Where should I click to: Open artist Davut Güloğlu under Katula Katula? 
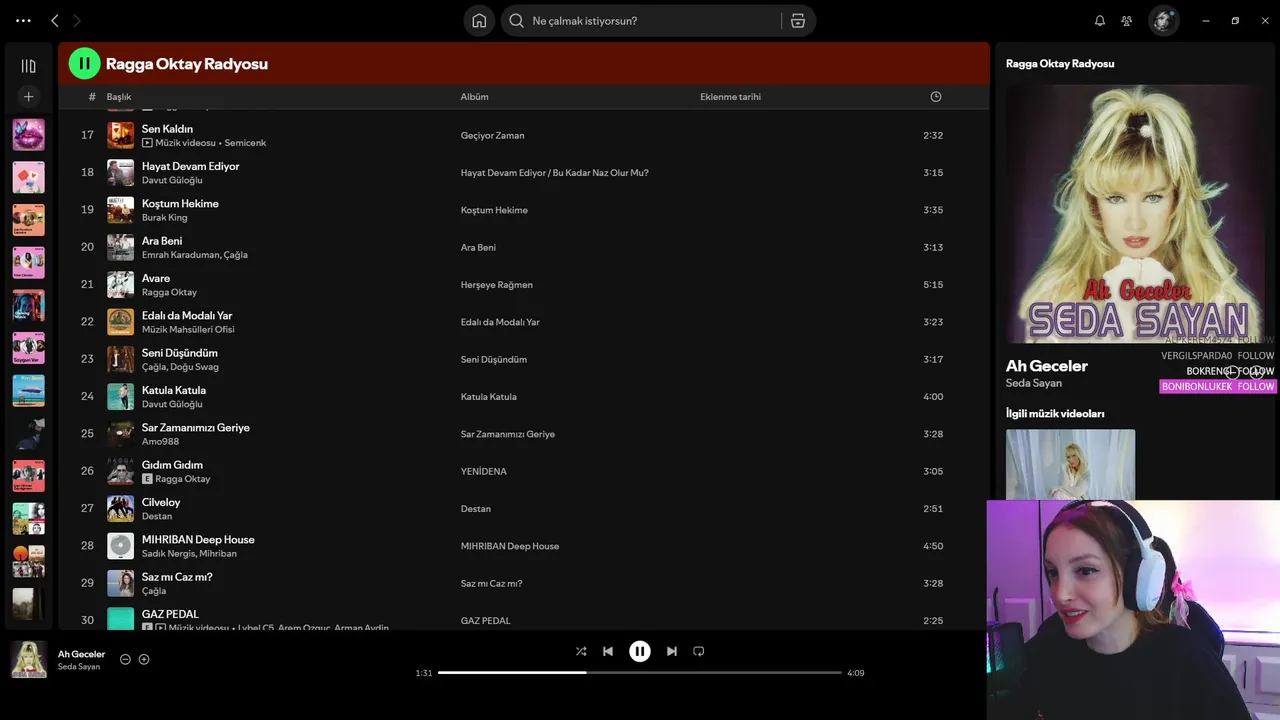172,404
